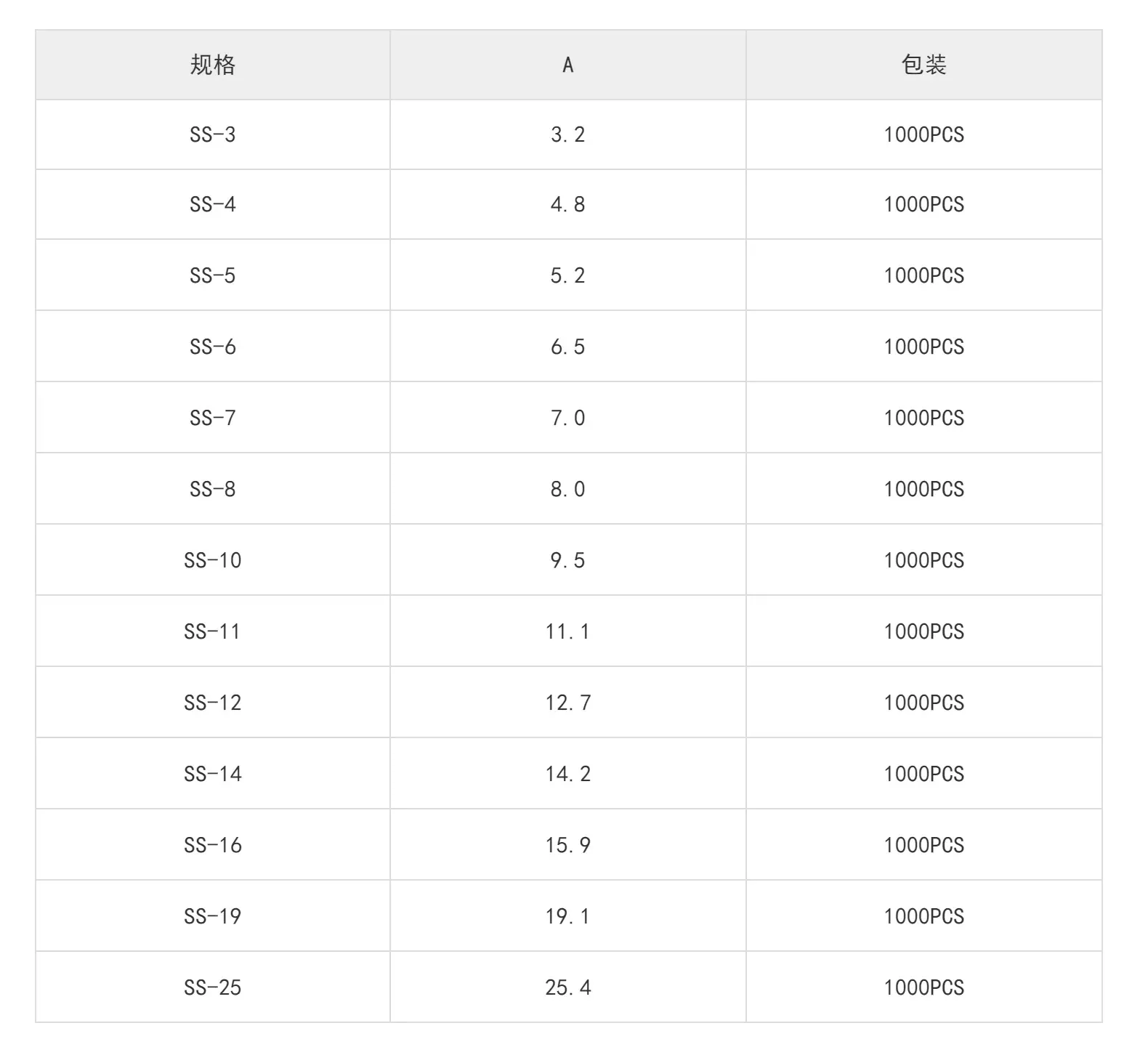Click the 9.5 value in SS-10 row
The width and height of the screenshot is (1148, 1039).
[568, 560]
